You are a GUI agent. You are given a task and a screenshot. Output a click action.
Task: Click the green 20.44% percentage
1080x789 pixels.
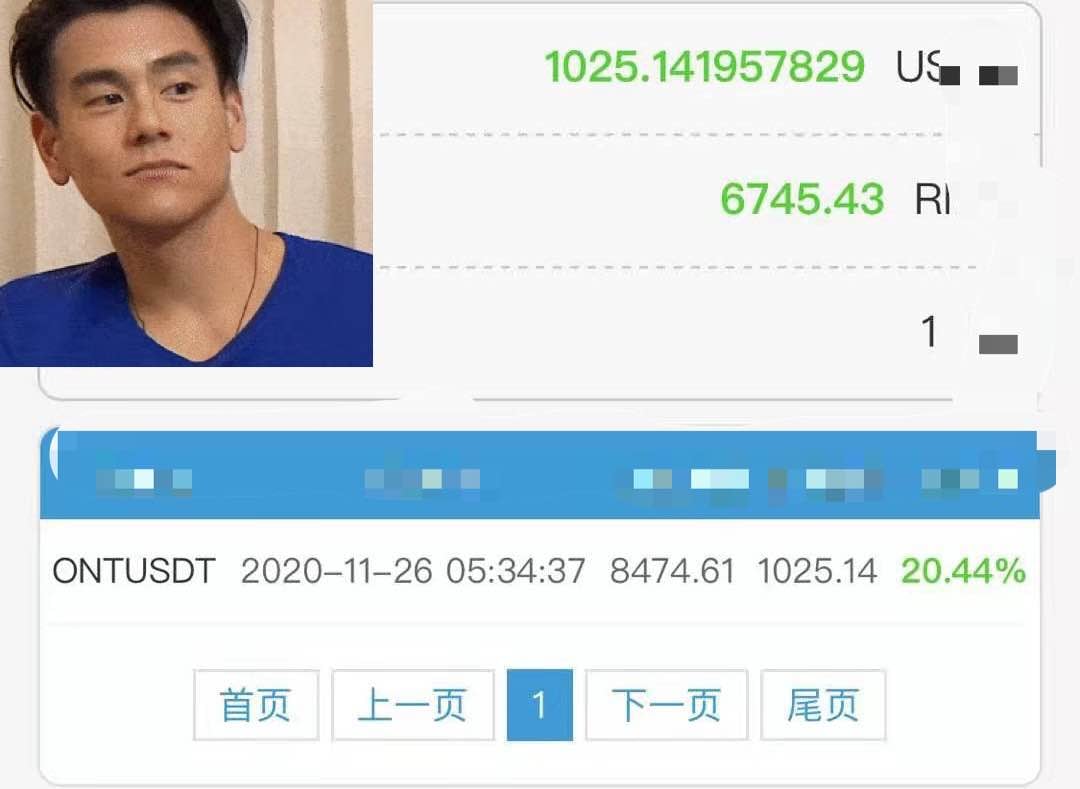(x=964, y=571)
